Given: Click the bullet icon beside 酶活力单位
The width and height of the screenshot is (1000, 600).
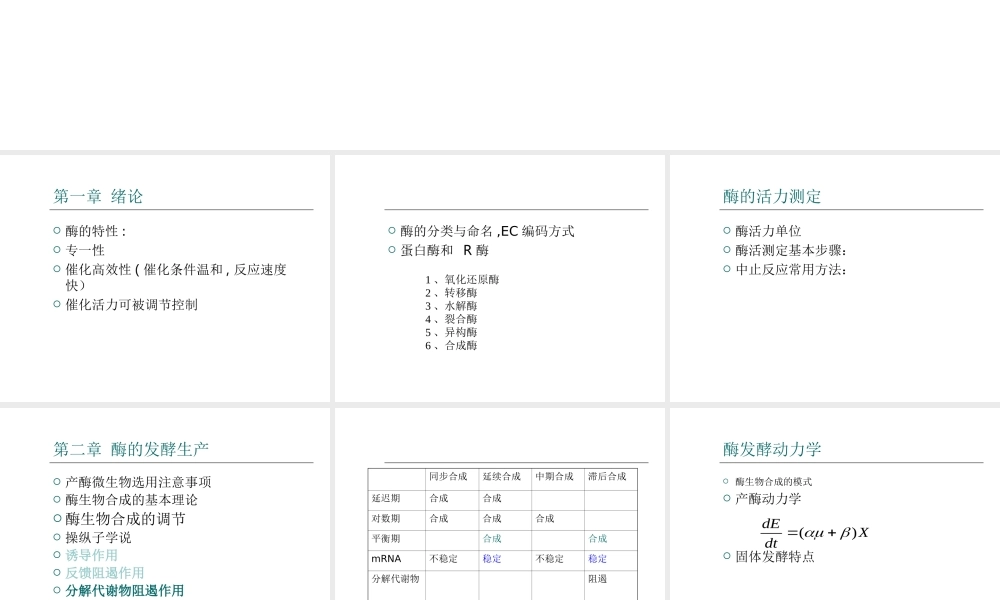Looking at the screenshot, I should 725,231.
